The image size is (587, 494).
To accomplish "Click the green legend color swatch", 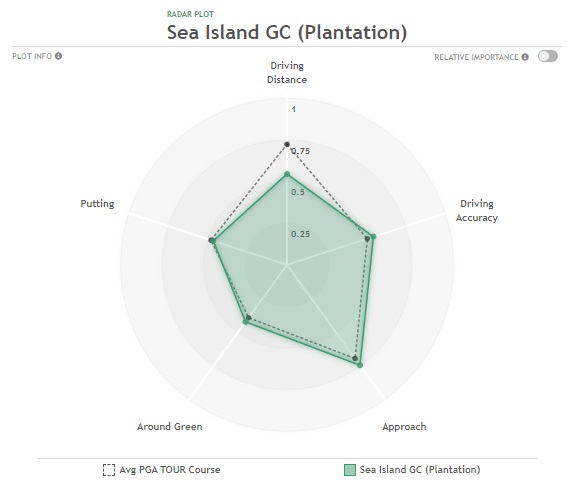I will tap(350, 470).
